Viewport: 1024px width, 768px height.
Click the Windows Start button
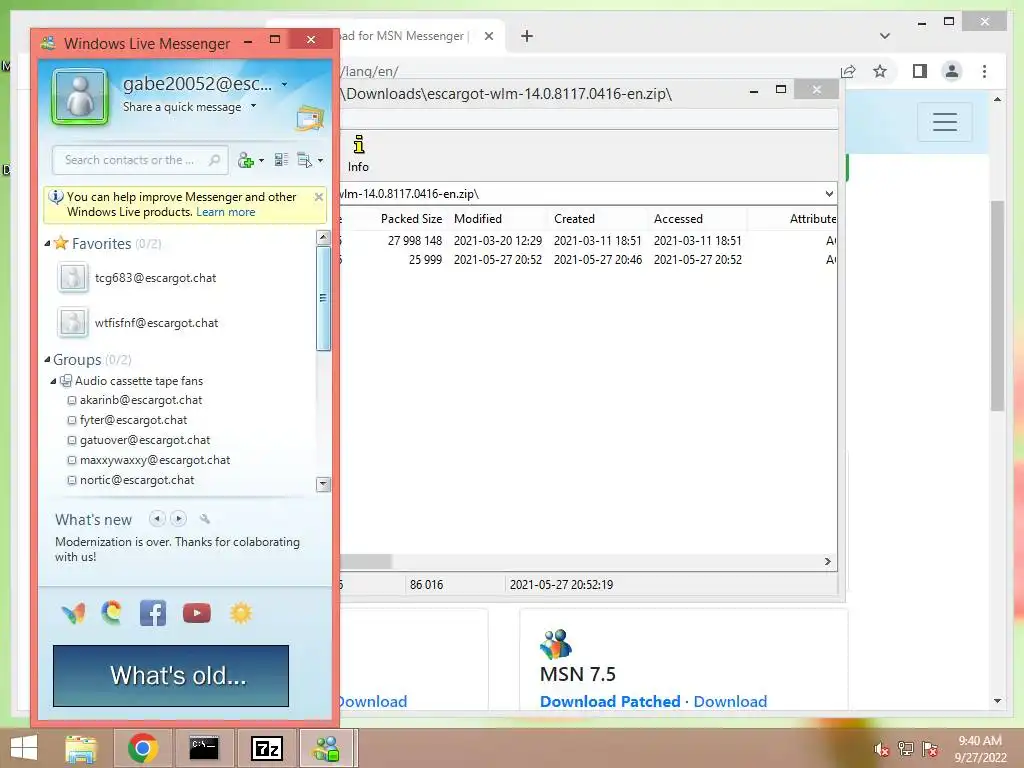pyautogui.click(x=24, y=748)
